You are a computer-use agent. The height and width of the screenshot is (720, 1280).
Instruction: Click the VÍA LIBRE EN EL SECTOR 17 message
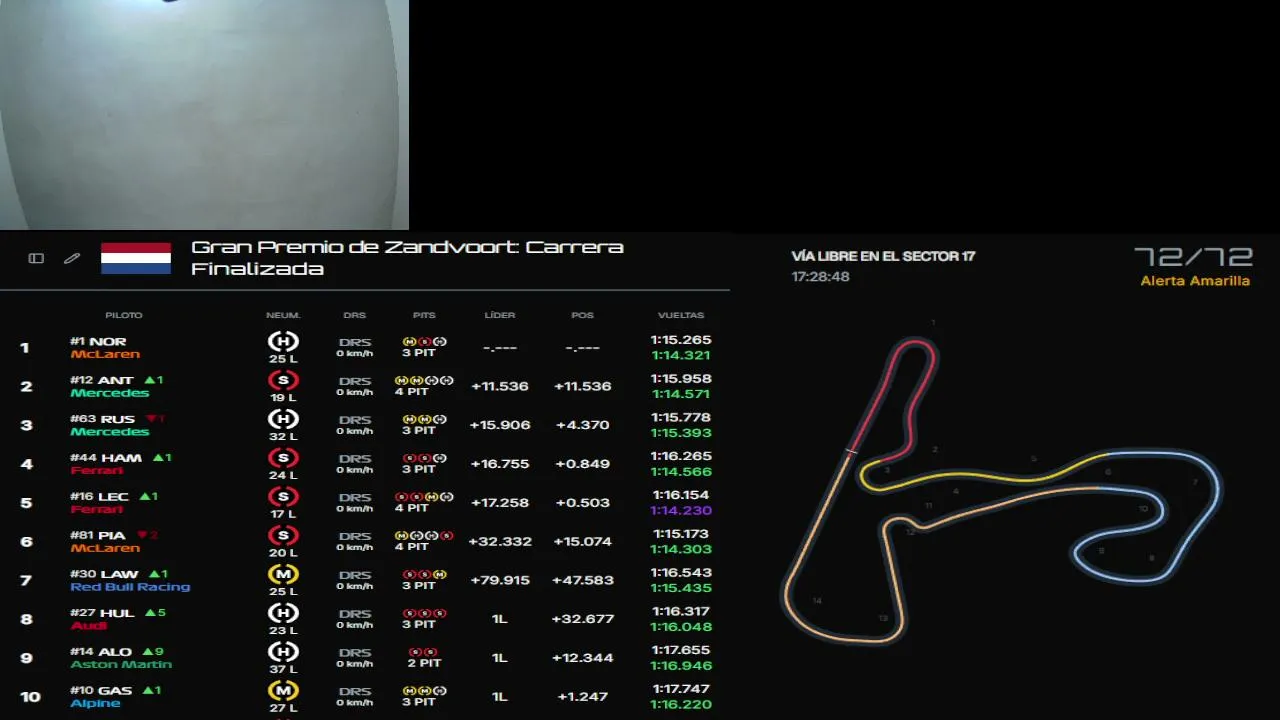883,257
